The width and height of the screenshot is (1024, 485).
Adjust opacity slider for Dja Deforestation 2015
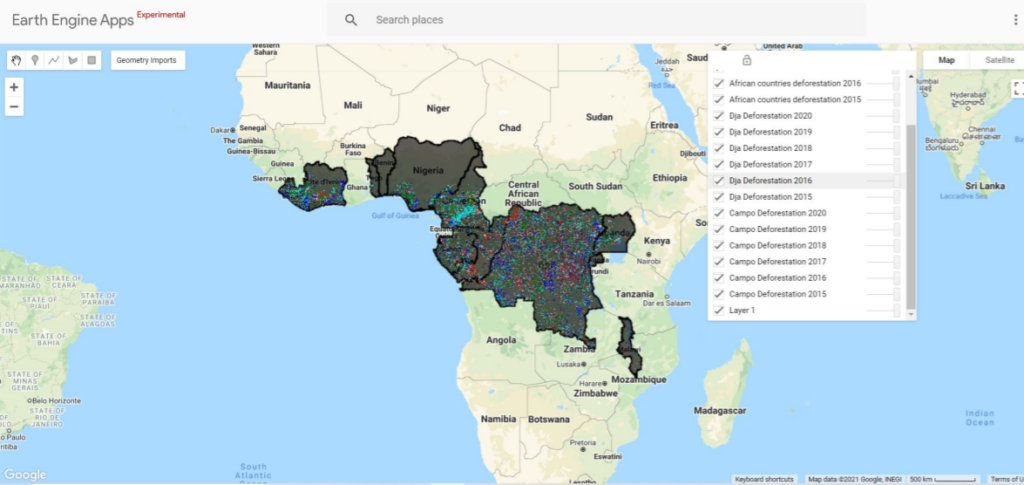tap(884, 197)
